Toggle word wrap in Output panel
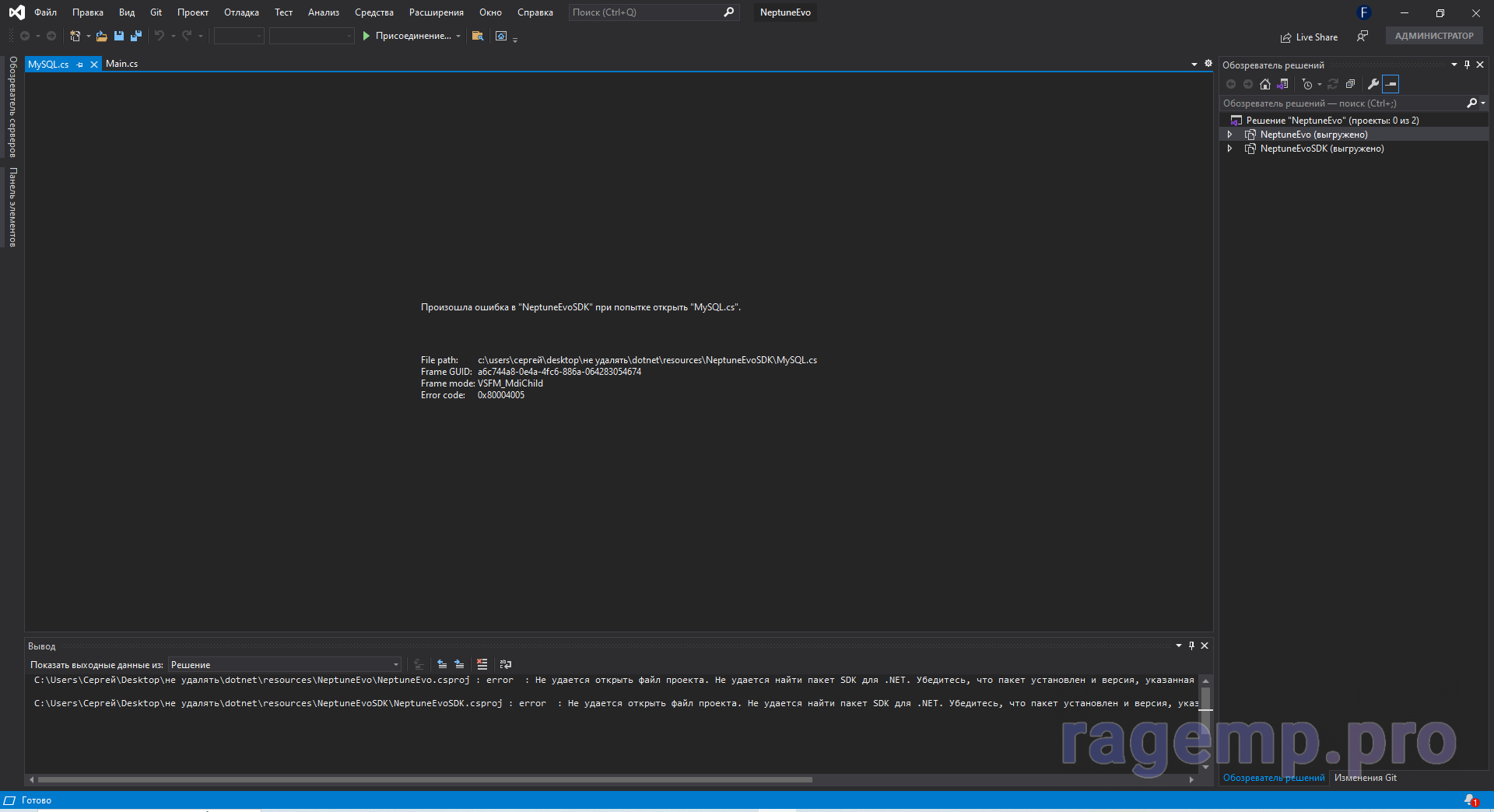The image size is (1494, 812). [506, 664]
